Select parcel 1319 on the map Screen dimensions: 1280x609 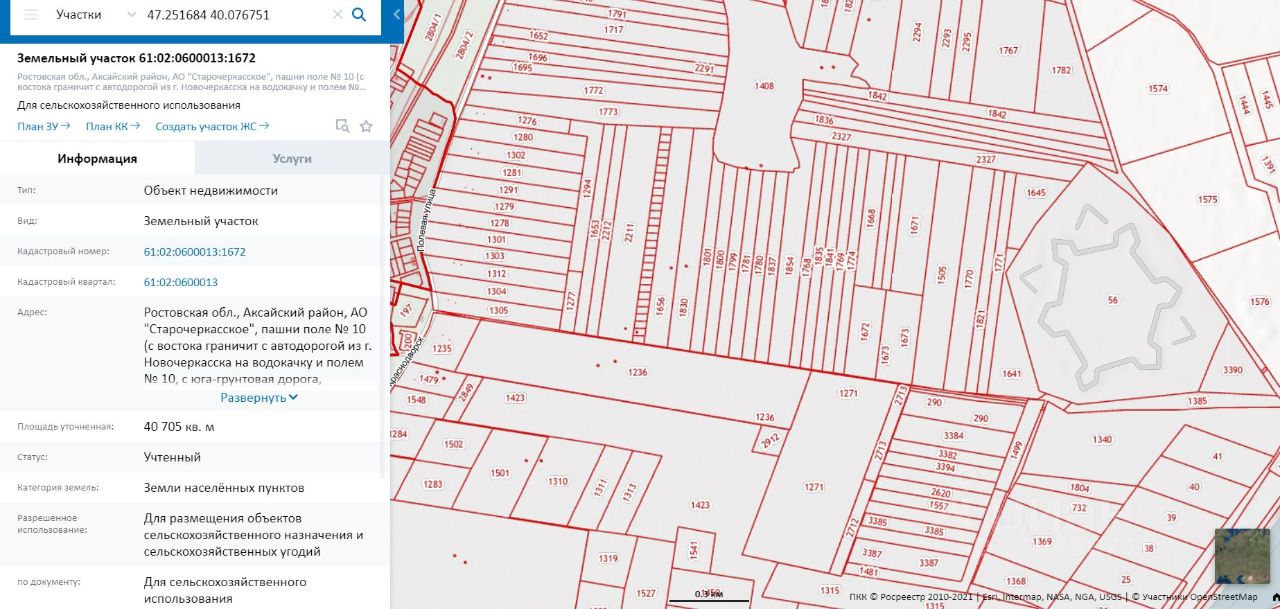click(x=607, y=558)
